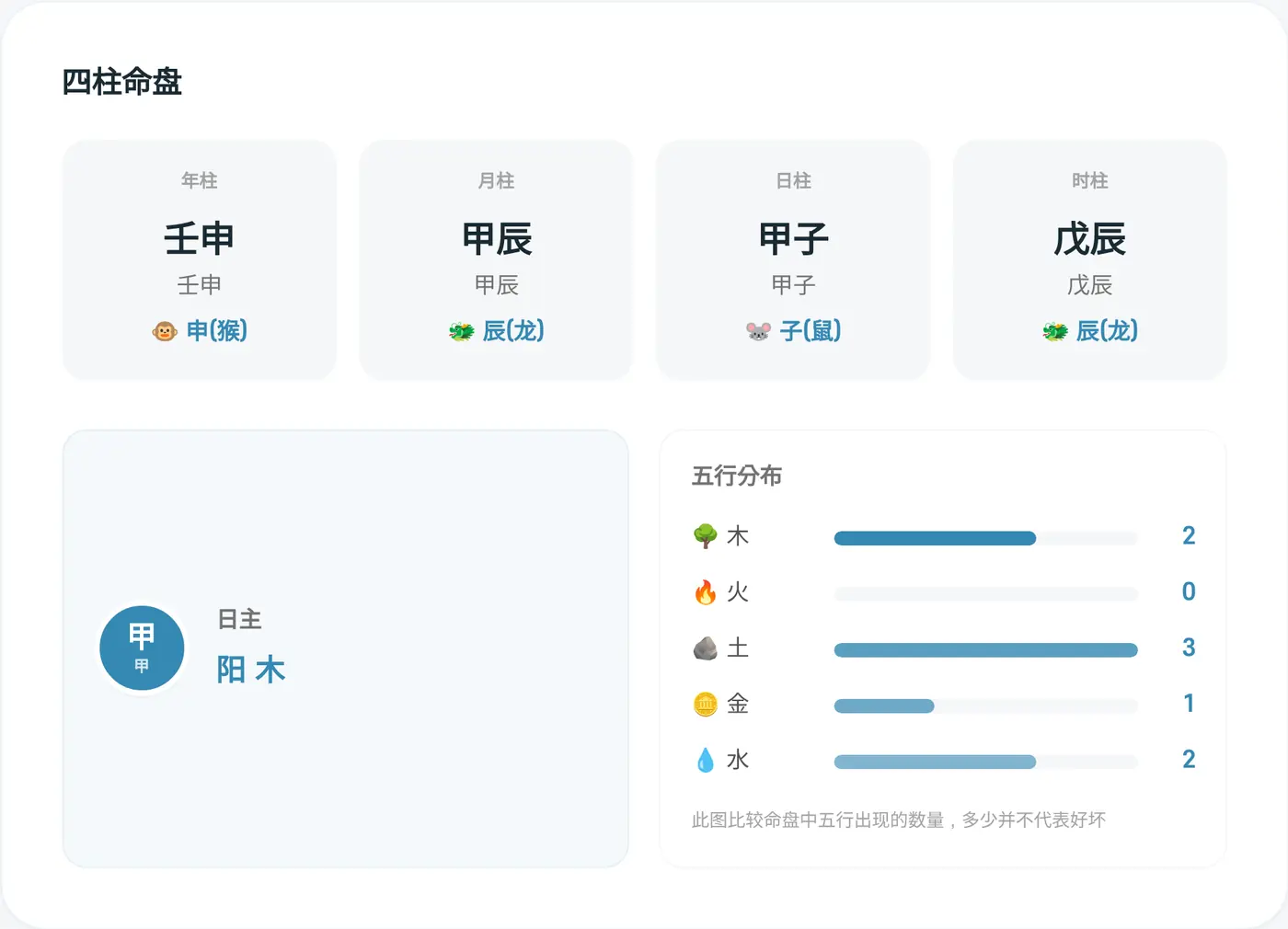Click the water drop icon beside 水
1288x929 pixels.
(706, 761)
